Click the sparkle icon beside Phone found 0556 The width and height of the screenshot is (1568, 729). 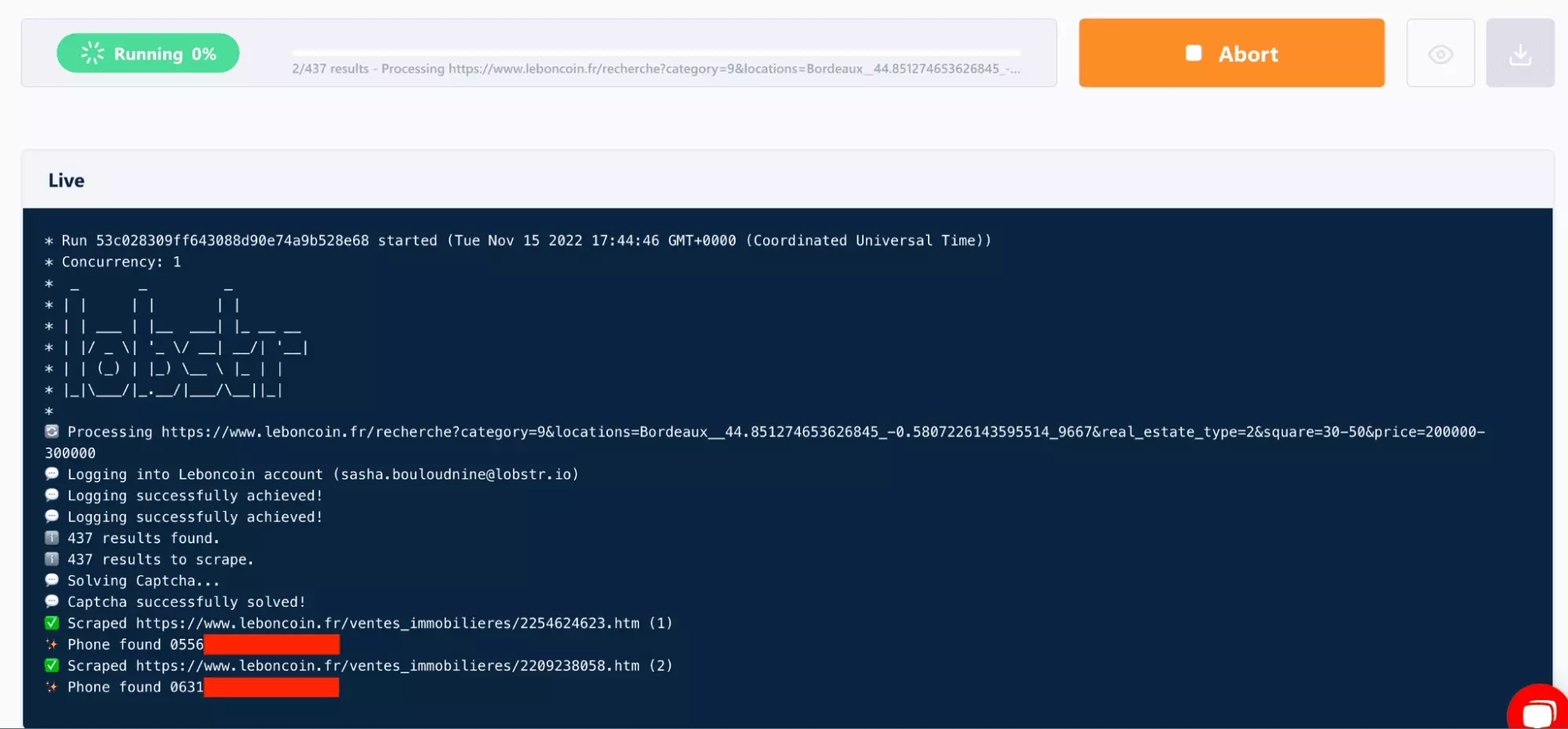click(x=52, y=644)
